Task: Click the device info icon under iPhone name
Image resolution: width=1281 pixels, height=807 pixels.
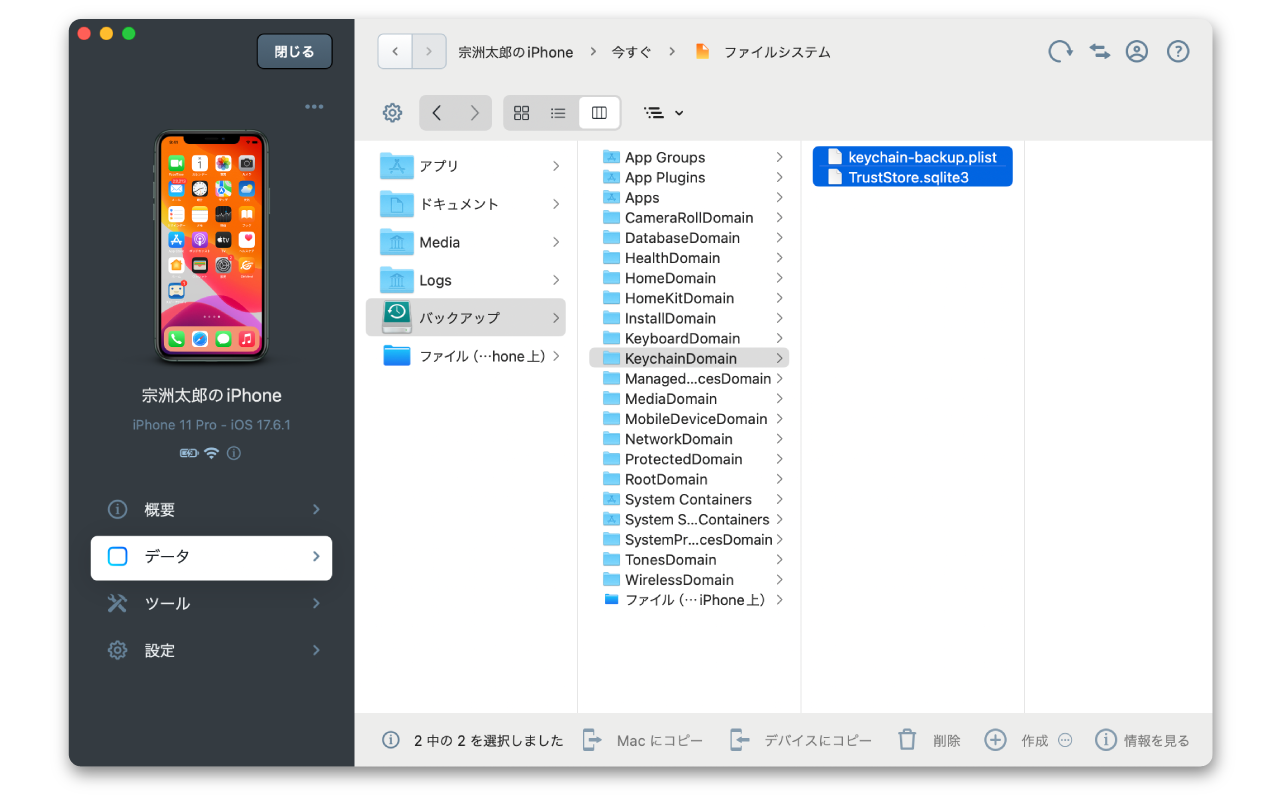Action: point(234,453)
